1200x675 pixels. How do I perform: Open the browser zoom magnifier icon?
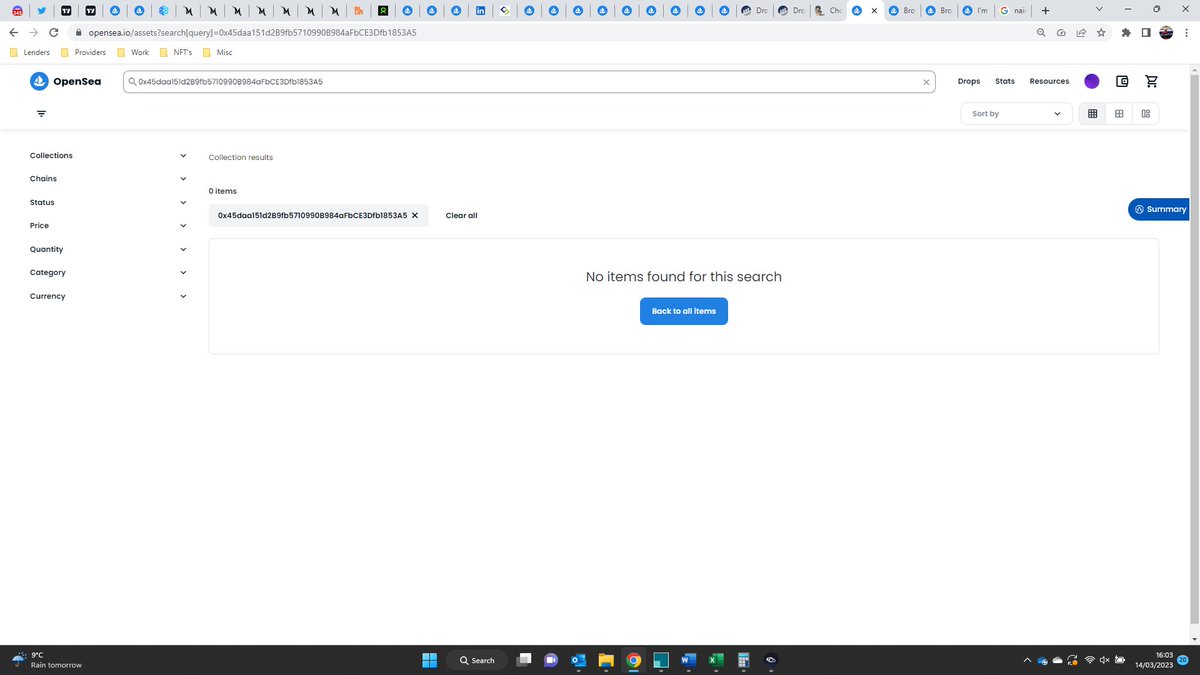[x=1041, y=32]
